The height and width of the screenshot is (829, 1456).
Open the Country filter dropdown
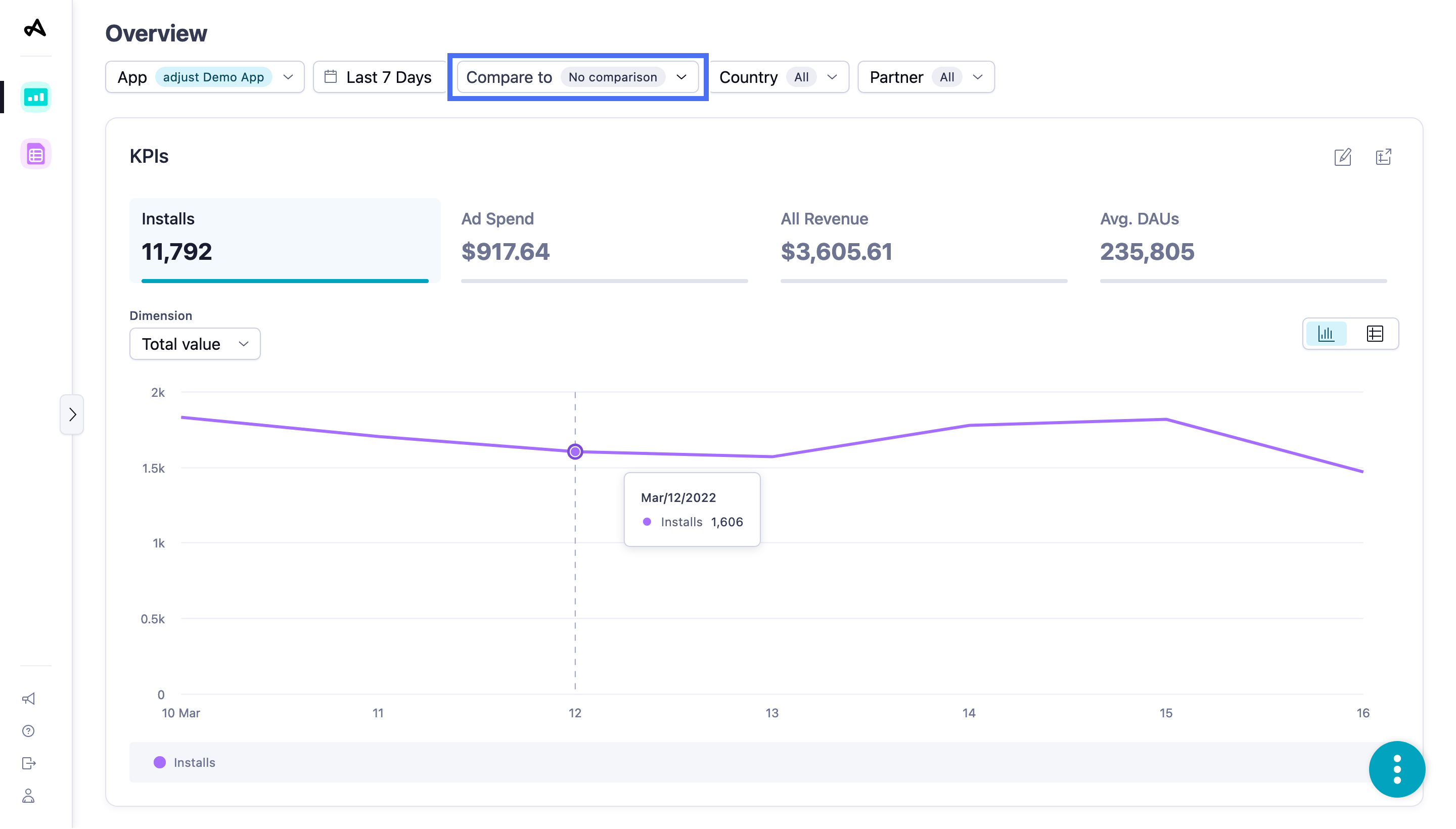pyautogui.click(x=779, y=77)
